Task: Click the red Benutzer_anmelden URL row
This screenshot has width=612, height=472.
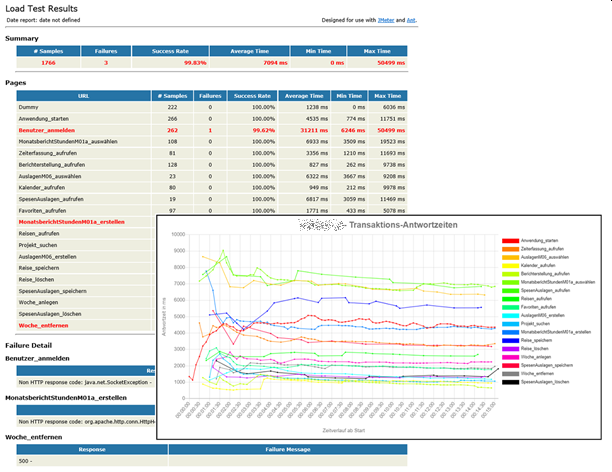Action: click(46, 130)
